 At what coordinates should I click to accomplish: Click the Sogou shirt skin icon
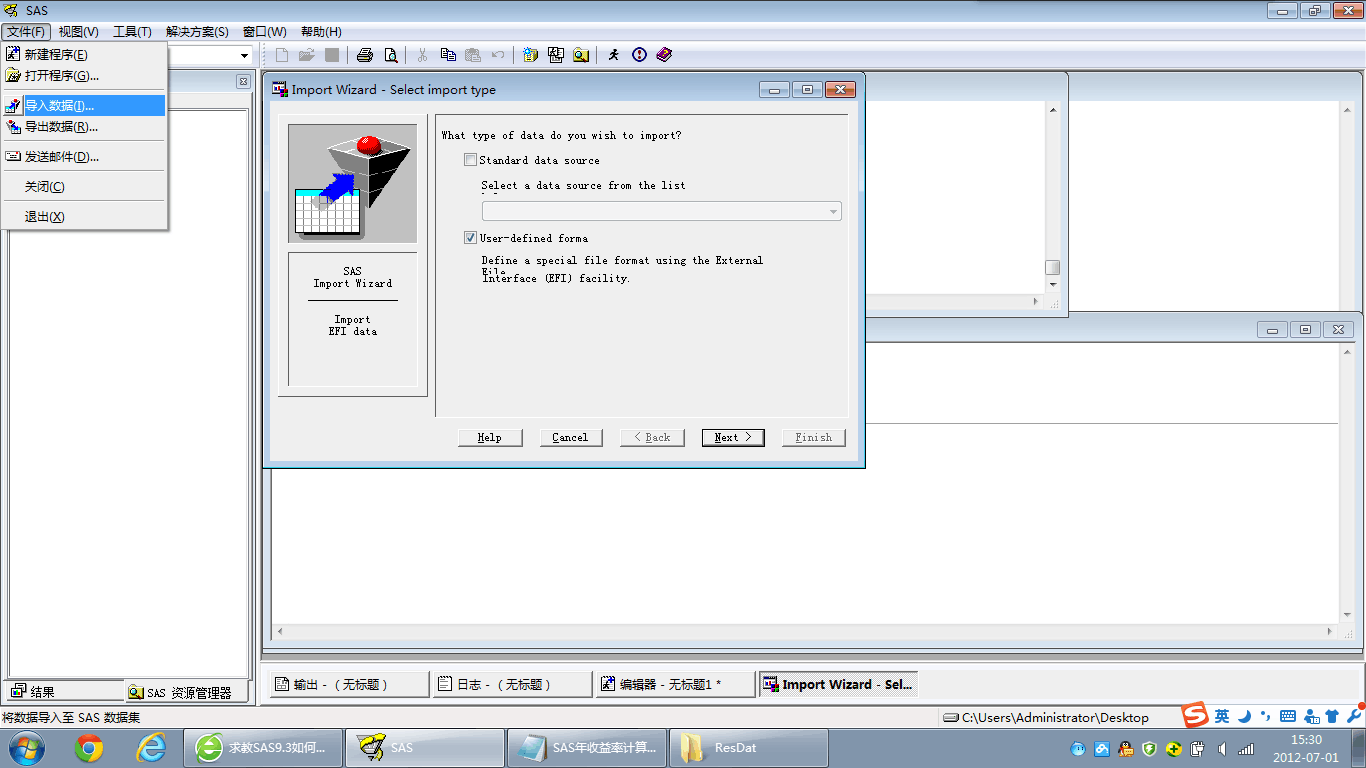1332,716
